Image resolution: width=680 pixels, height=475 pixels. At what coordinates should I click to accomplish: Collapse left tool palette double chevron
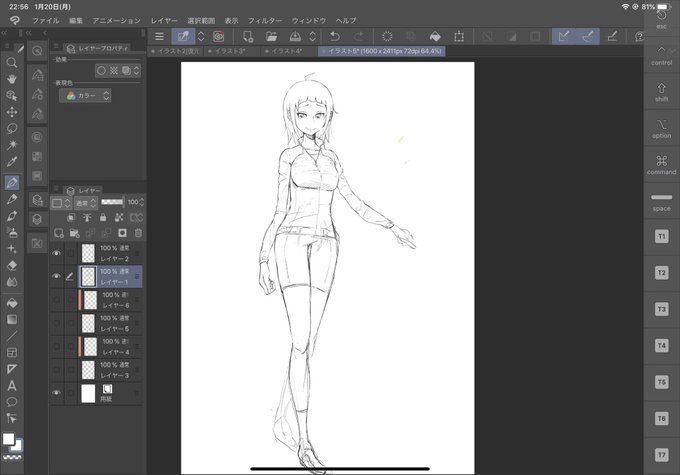pyautogui.click(x=4, y=33)
